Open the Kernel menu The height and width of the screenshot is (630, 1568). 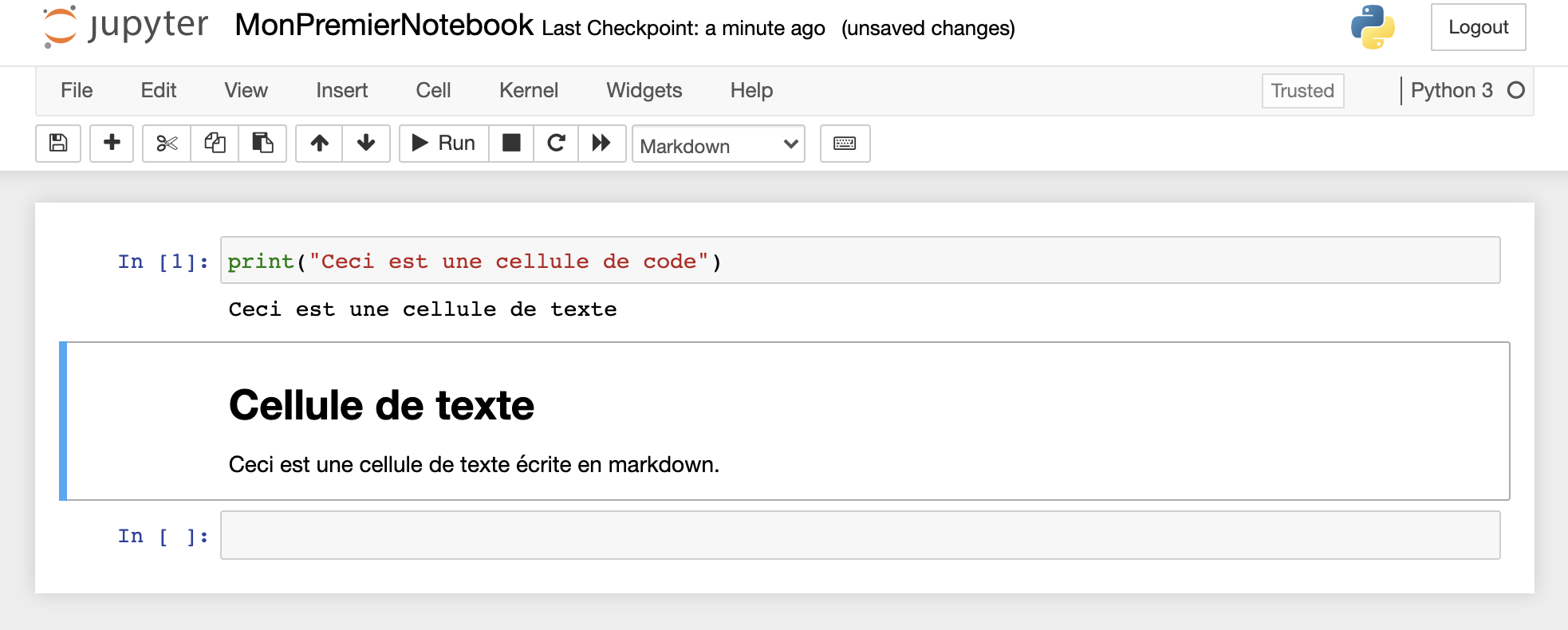(529, 90)
